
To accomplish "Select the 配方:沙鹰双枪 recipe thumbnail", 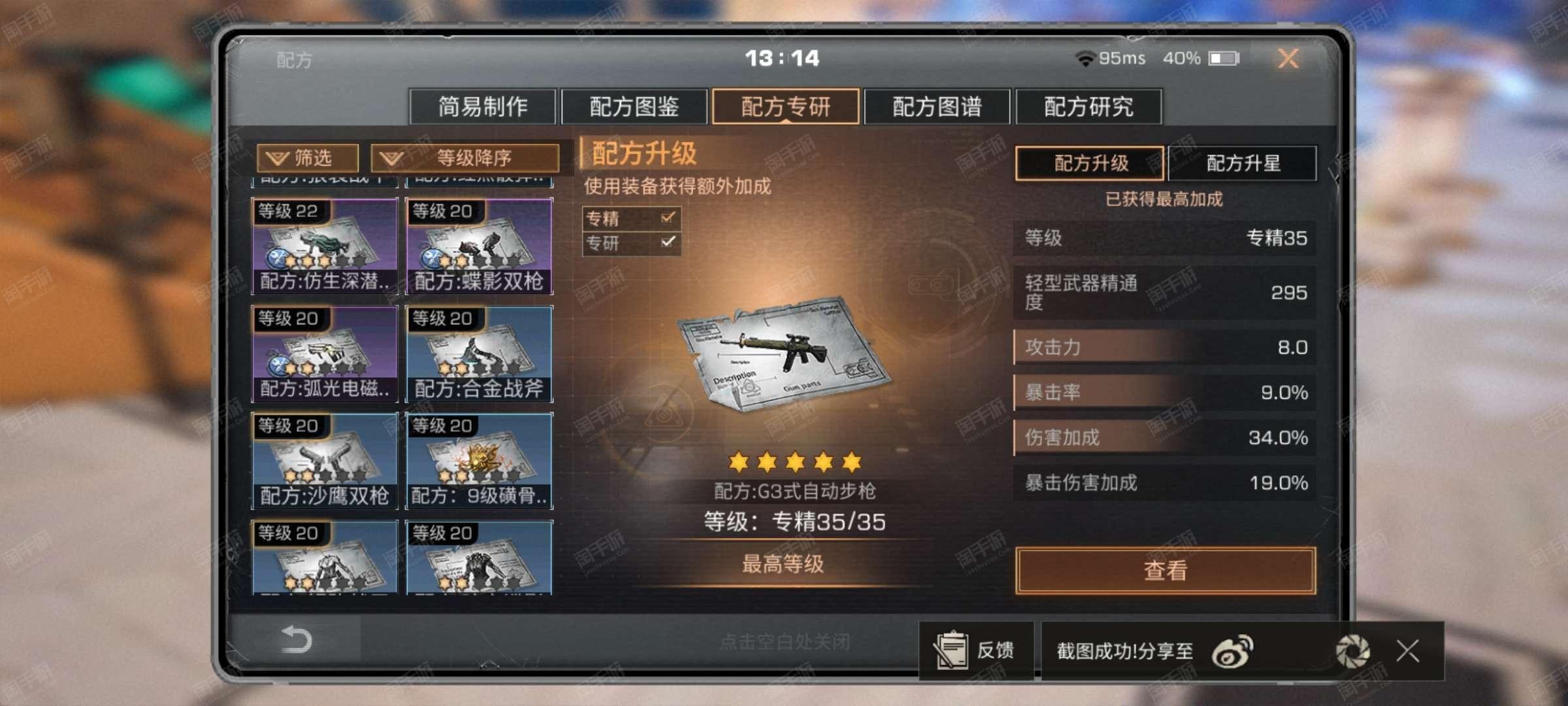I will click(325, 461).
